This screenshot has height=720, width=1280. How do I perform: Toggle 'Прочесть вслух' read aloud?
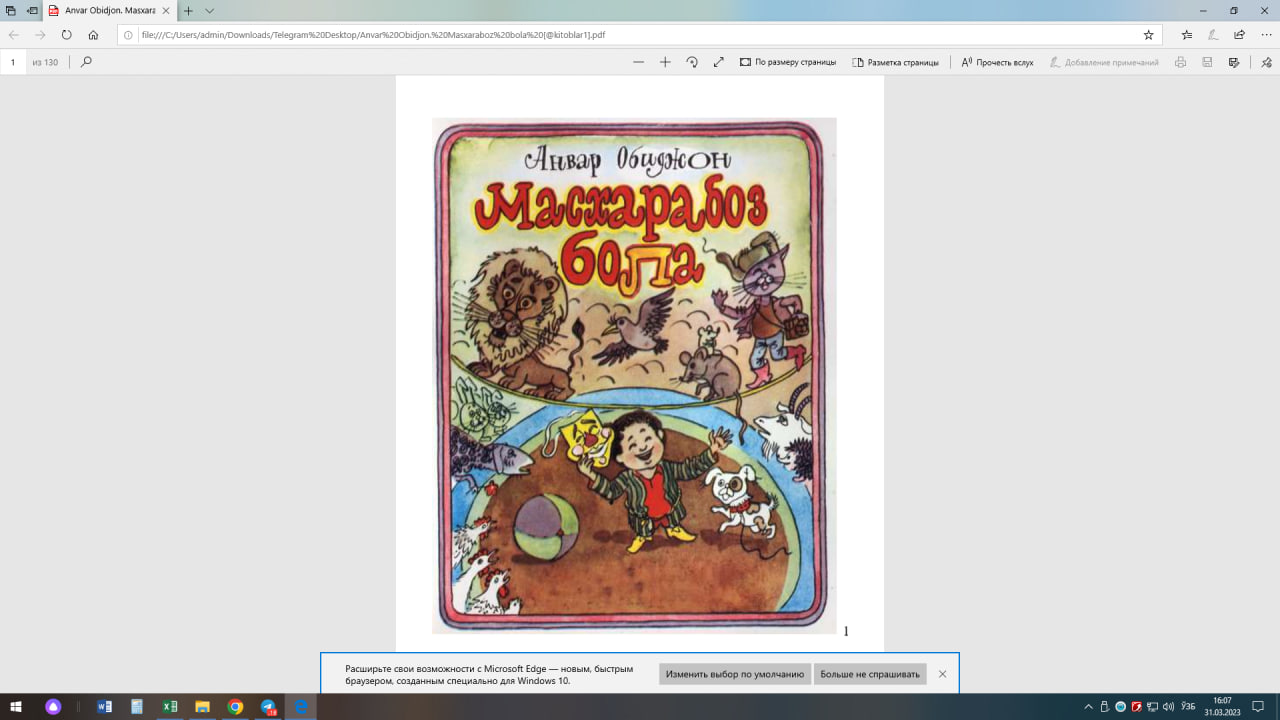(x=997, y=62)
